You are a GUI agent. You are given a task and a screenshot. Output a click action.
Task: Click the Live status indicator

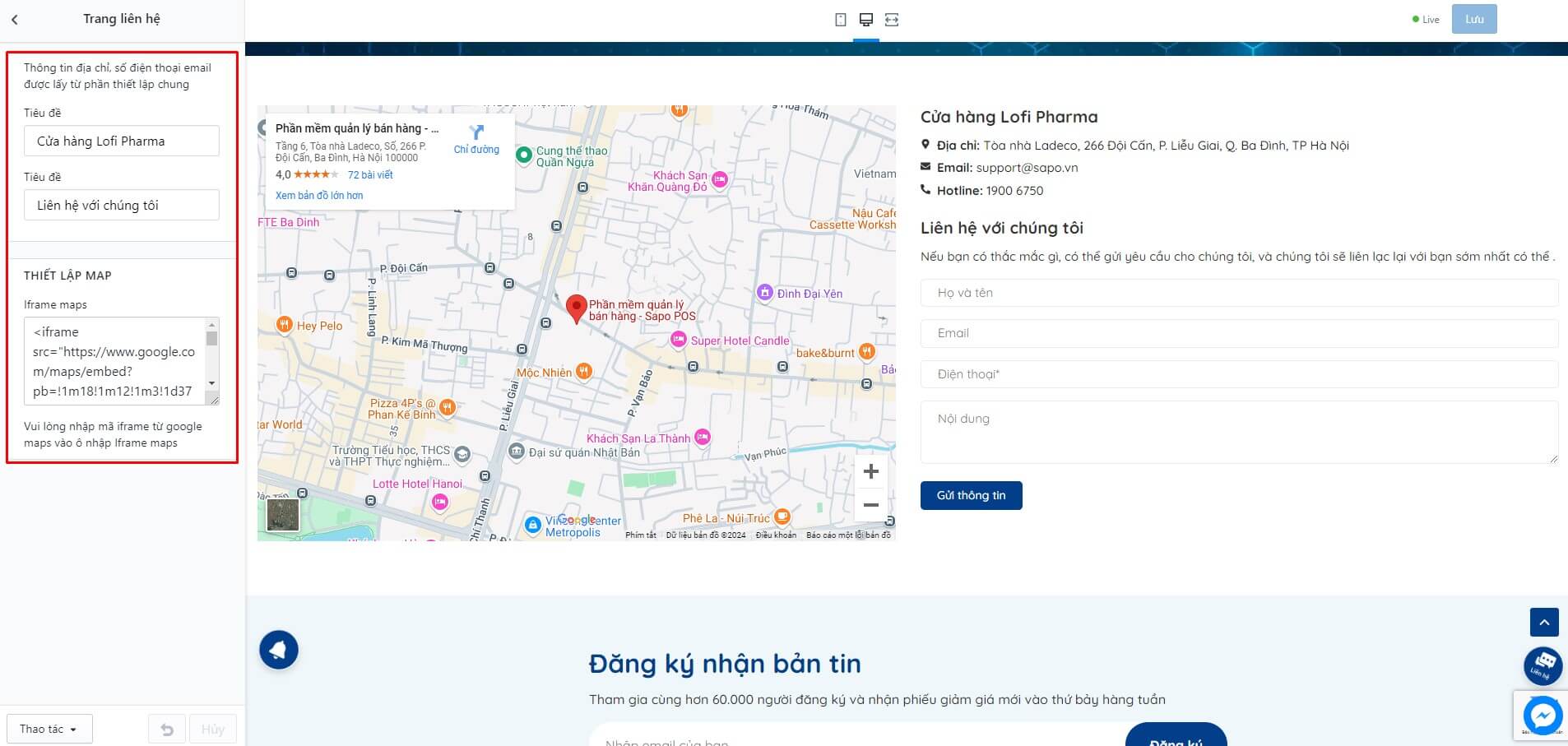[x=1426, y=20]
